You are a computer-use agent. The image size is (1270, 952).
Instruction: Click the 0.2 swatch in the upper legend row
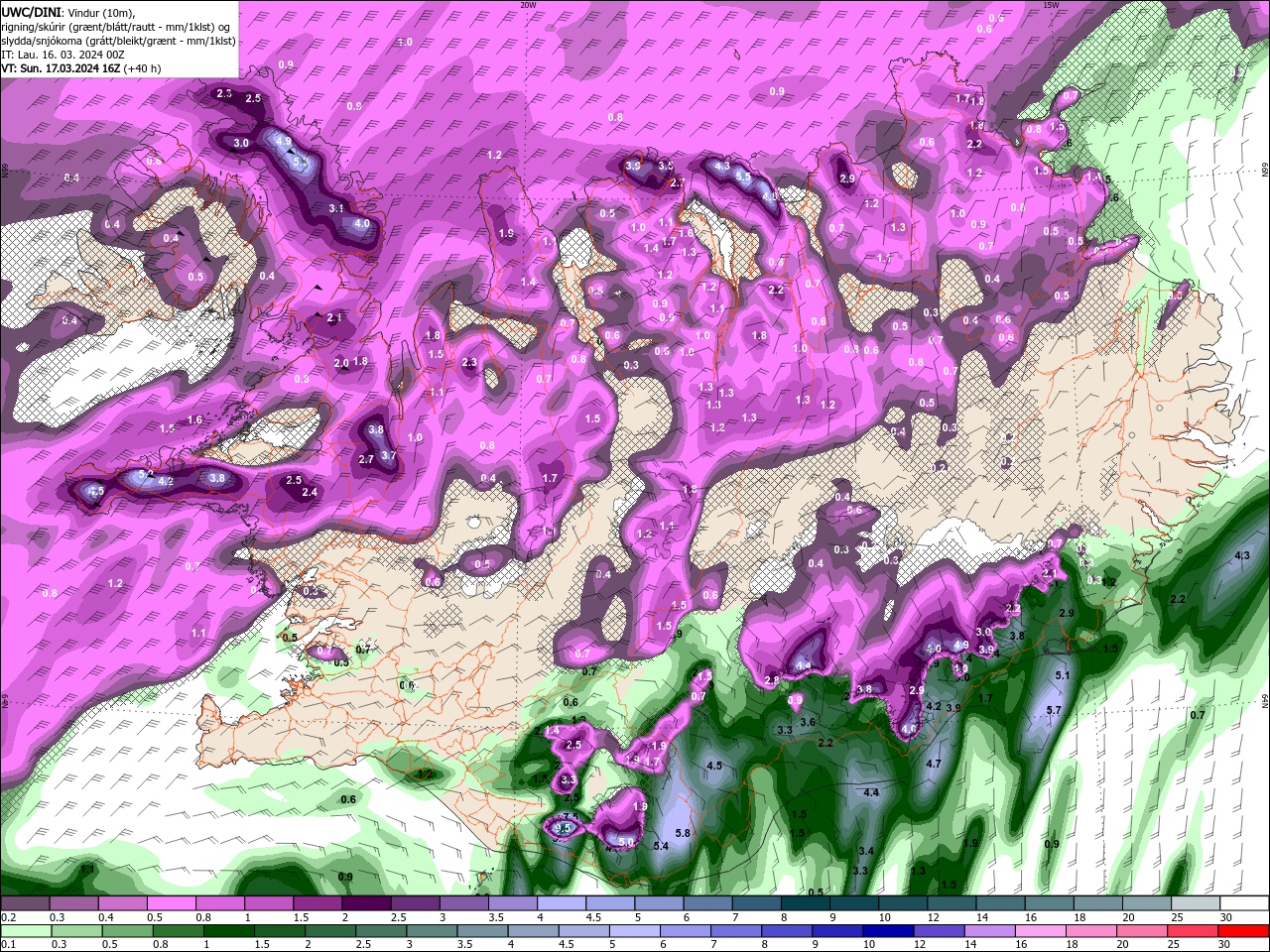pyautogui.click(x=24, y=903)
